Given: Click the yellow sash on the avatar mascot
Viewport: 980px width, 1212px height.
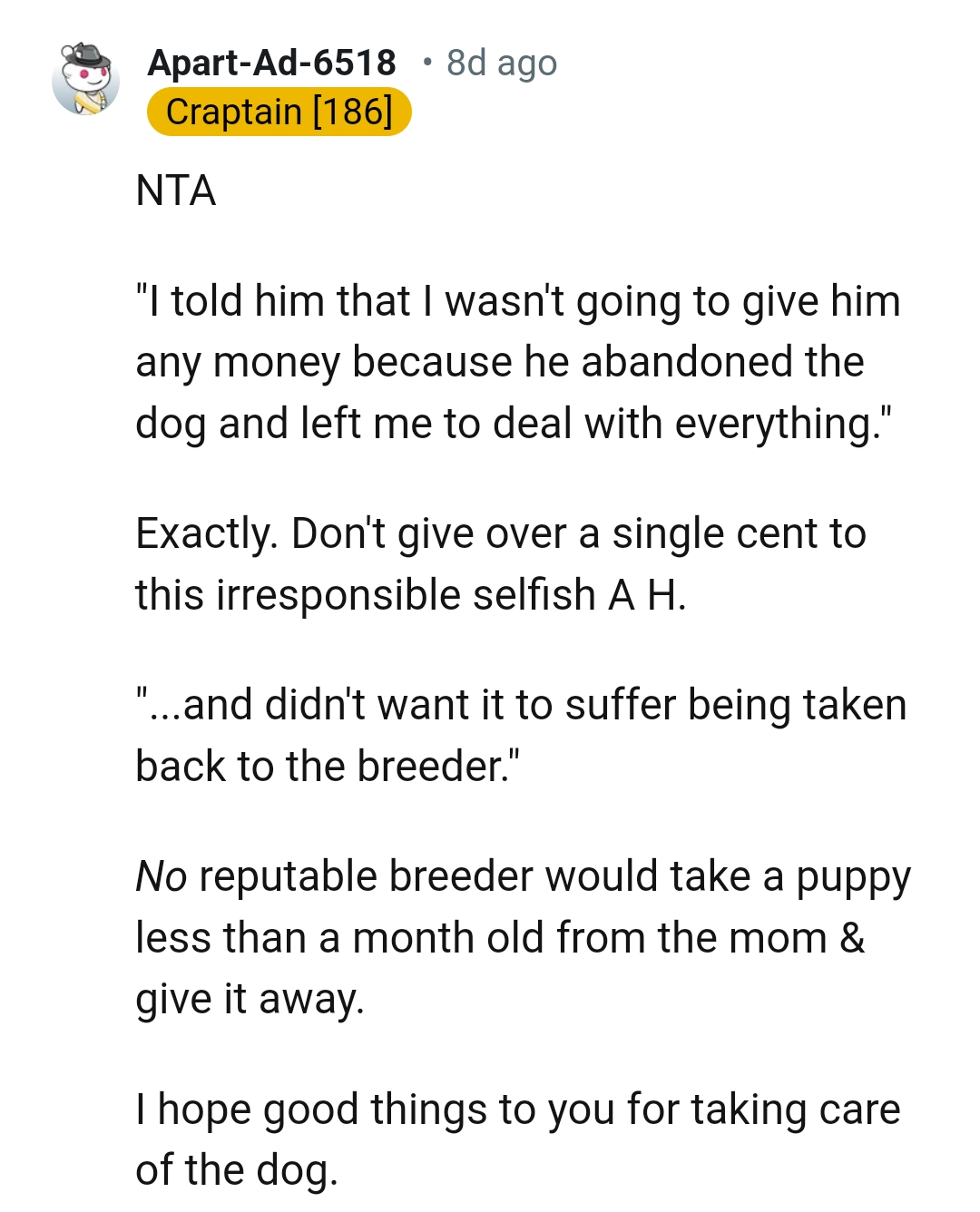Looking at the screenshot, I should 88,101.
